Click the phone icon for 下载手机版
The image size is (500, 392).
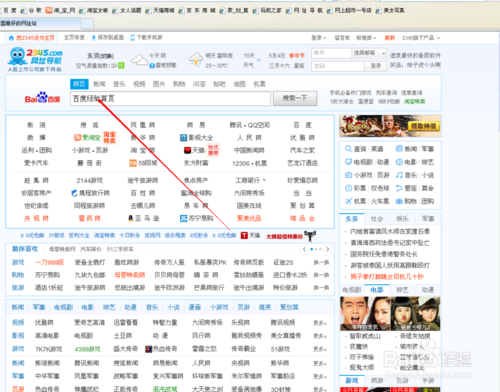[x=133, y=38]
